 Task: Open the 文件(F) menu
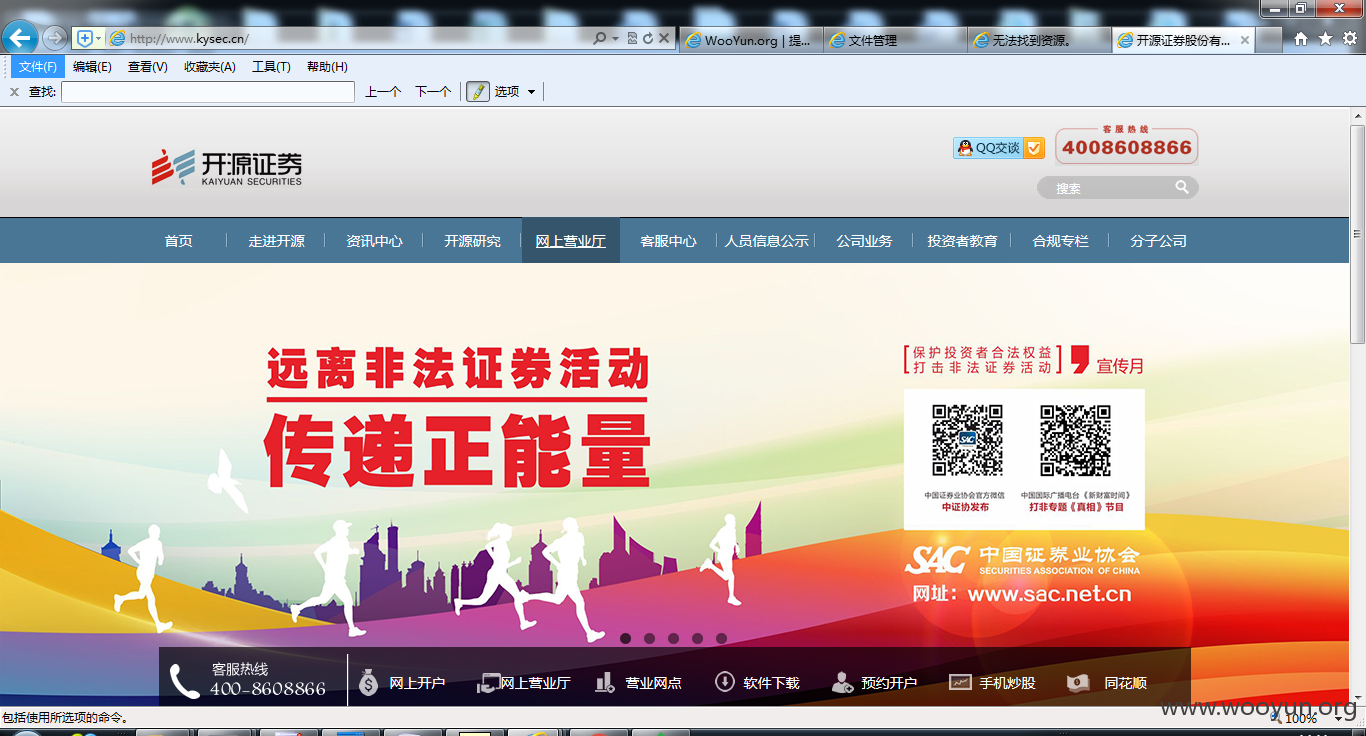[x=38, y=66]
